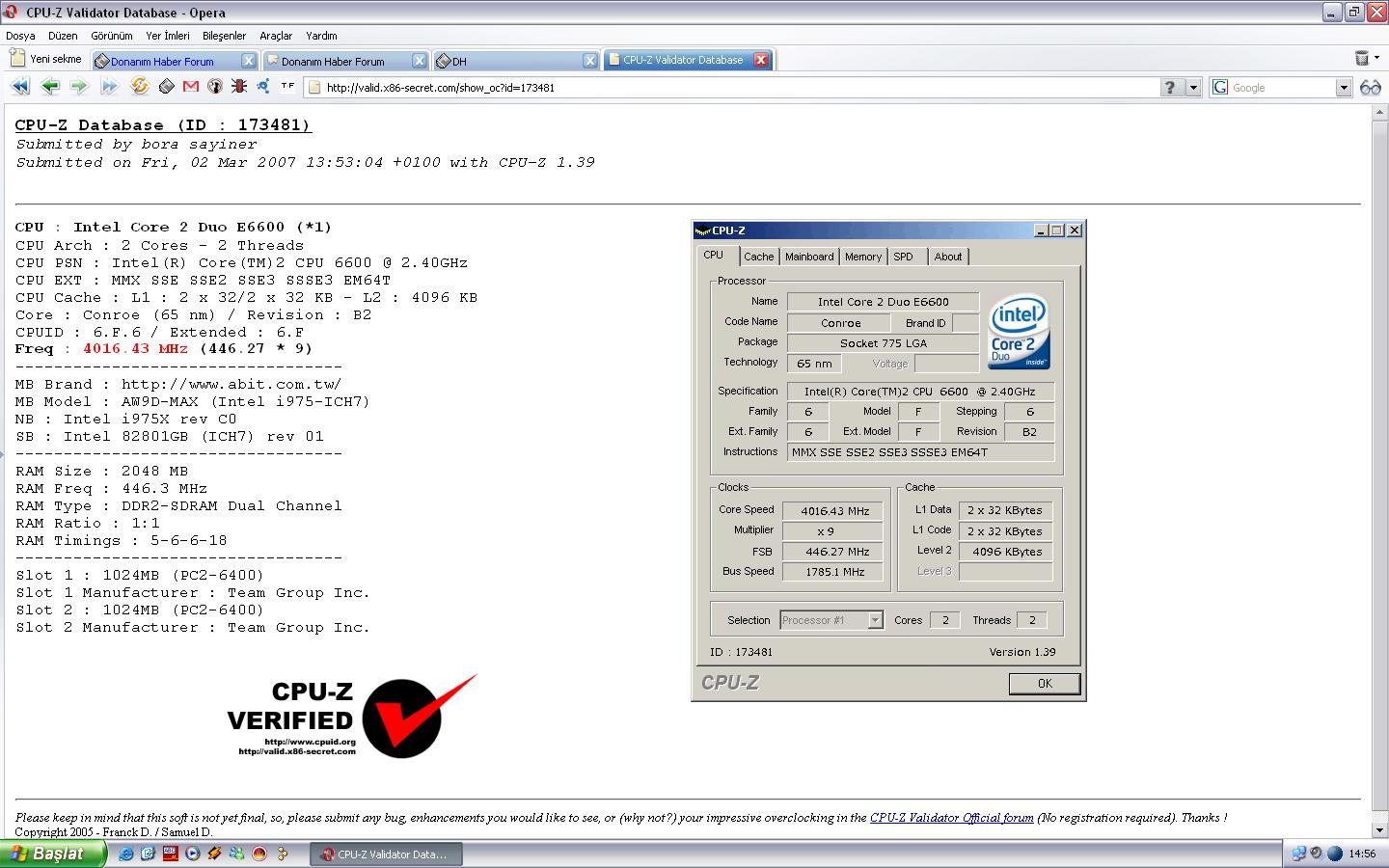Open the Dosya menu

tap(20, 36)
